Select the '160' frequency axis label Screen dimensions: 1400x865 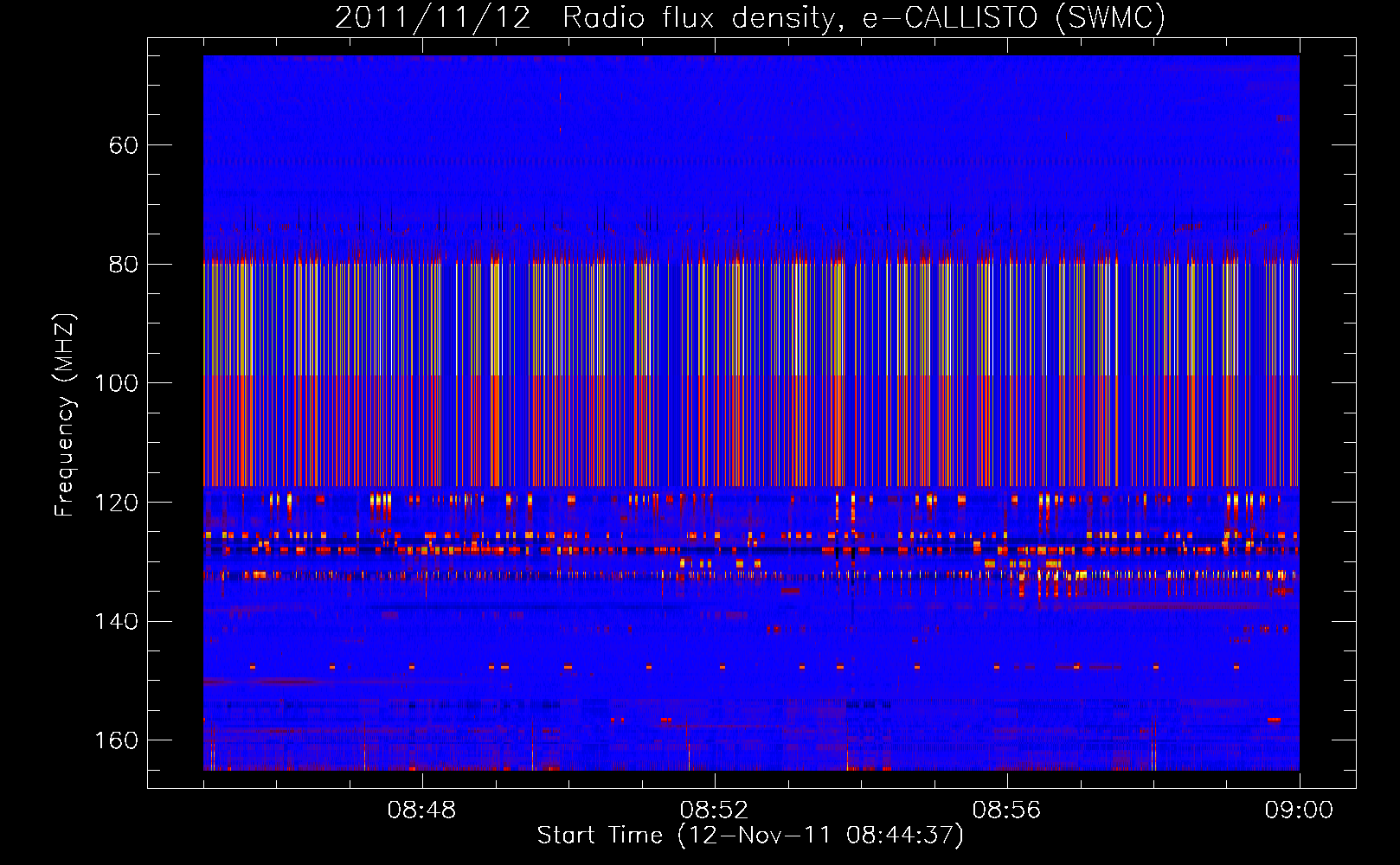117,740
